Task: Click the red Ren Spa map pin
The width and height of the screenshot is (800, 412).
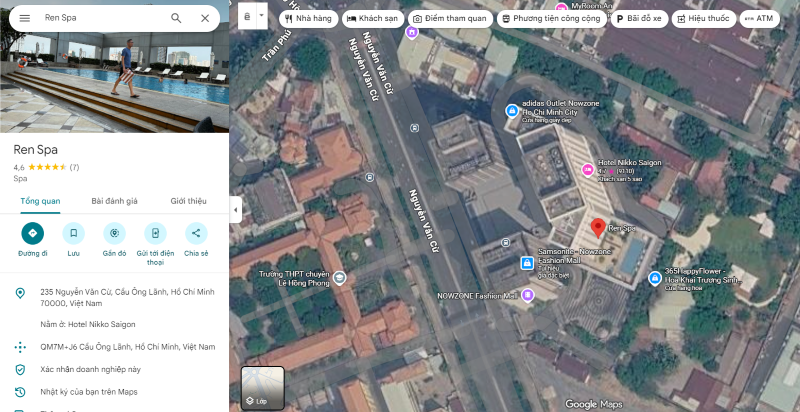Action: 598,228
